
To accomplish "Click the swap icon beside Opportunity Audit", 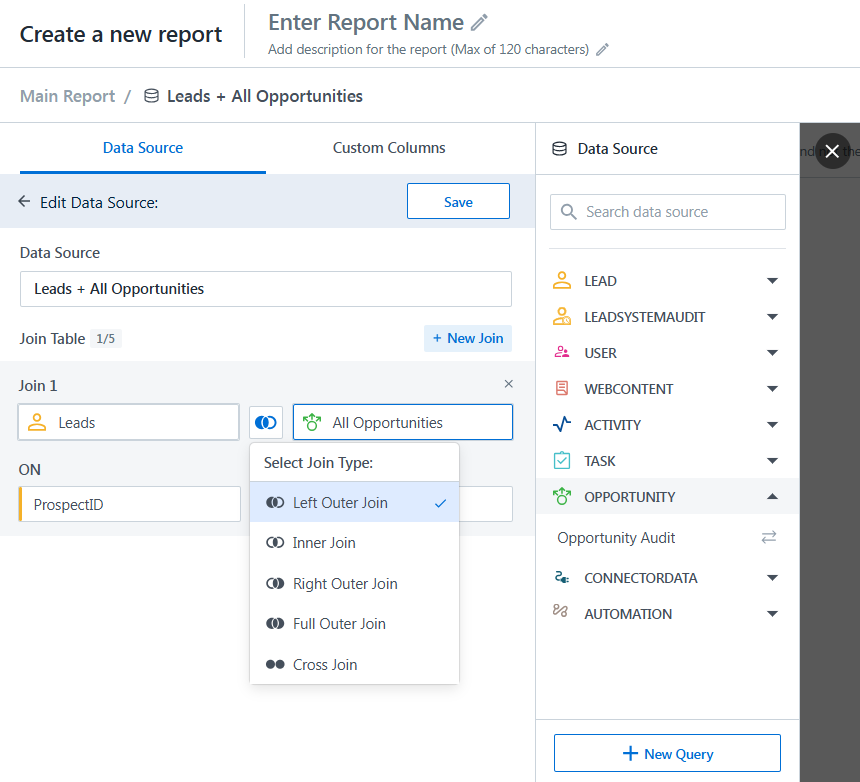I will 768,538.
